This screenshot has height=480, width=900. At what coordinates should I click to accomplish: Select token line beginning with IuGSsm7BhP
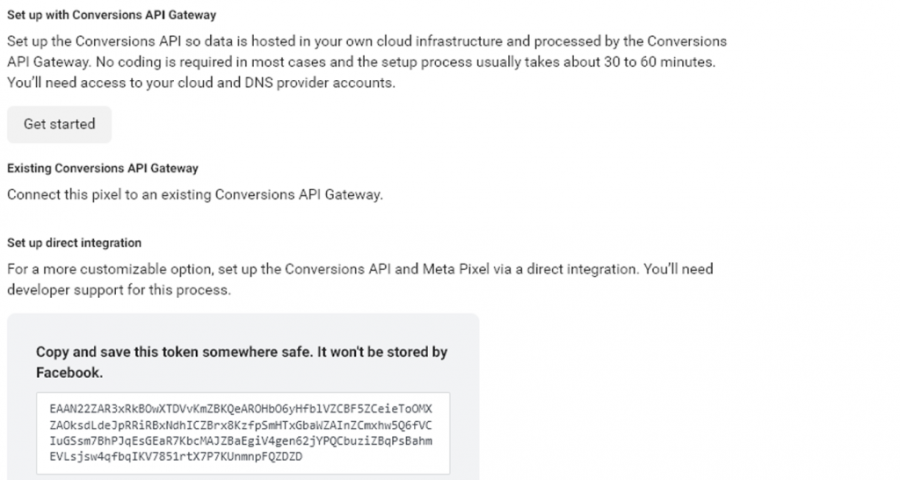click(240, 441)
